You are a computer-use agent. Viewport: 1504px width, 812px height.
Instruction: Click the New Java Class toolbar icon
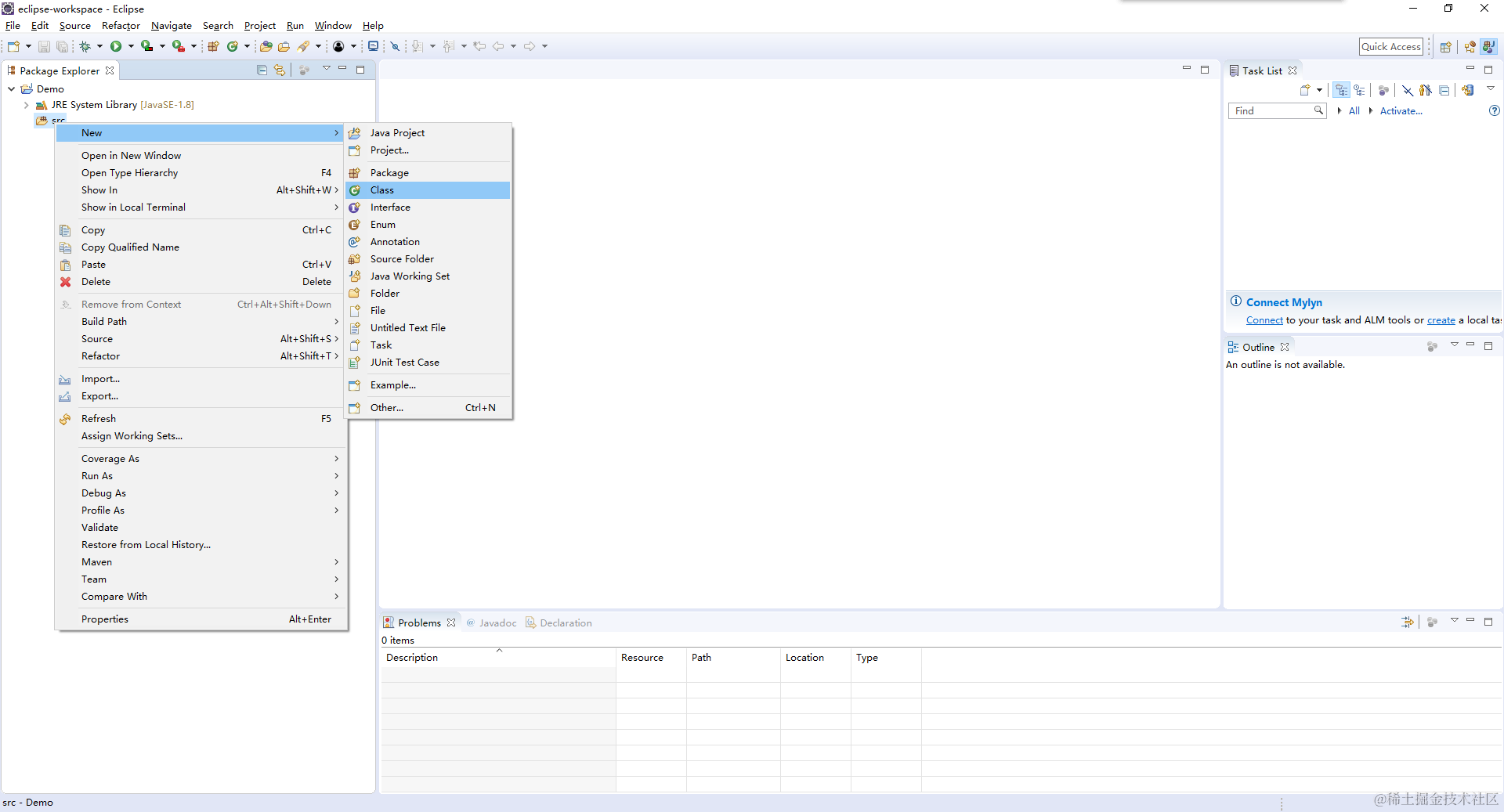coord(233,46)
